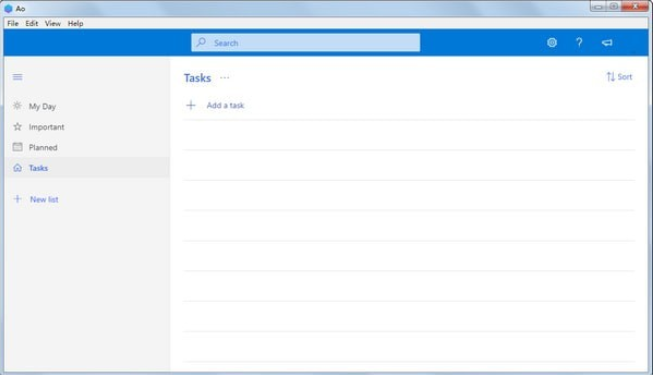Click the help question mark icon
The width and height of the screenshot is (653, 375).
(579, 42)
